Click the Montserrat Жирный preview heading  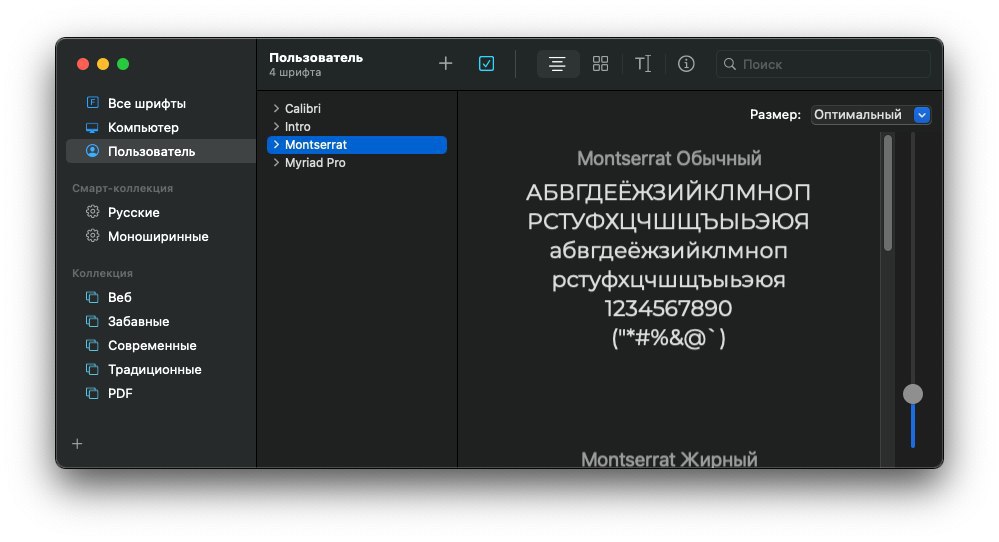tap(669, 459)
